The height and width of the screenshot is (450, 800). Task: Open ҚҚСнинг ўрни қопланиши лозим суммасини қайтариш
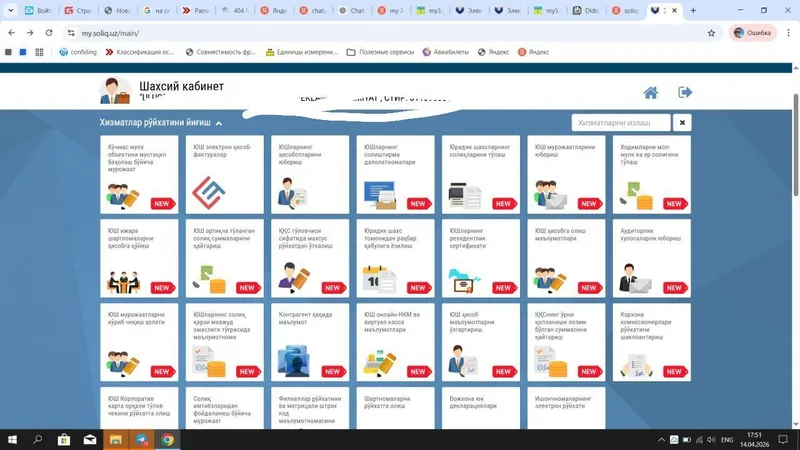(566, 342)
